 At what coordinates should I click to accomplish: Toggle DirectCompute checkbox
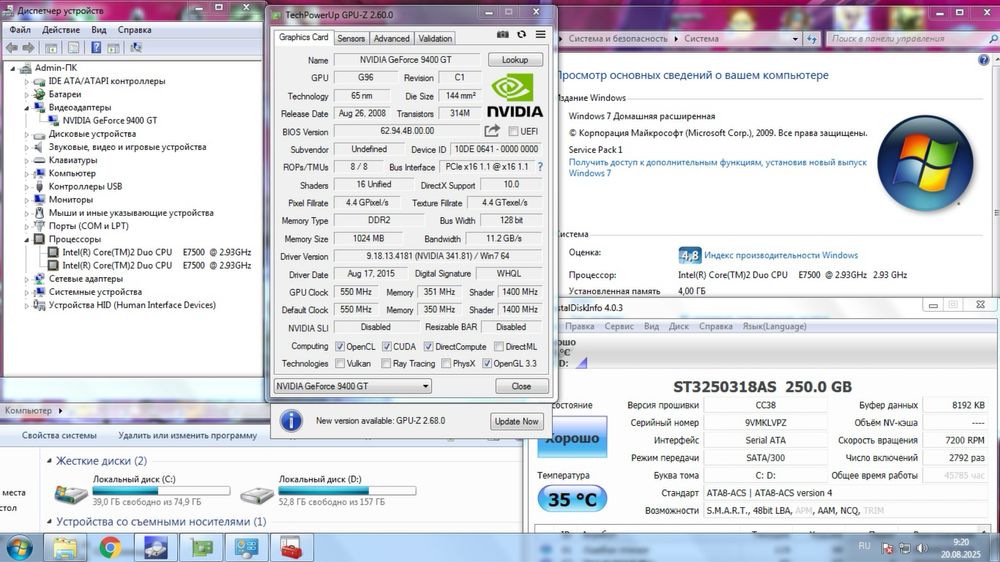point(429,346)
